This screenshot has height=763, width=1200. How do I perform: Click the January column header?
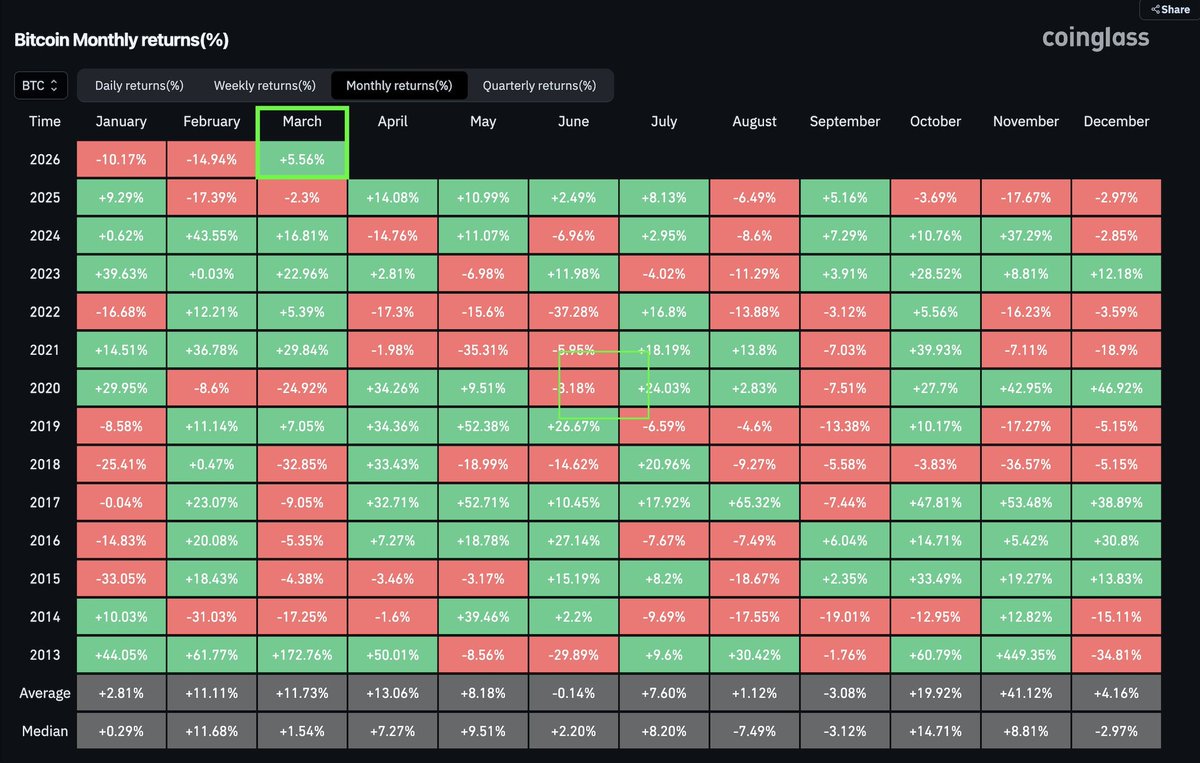[x=121, y=121]
